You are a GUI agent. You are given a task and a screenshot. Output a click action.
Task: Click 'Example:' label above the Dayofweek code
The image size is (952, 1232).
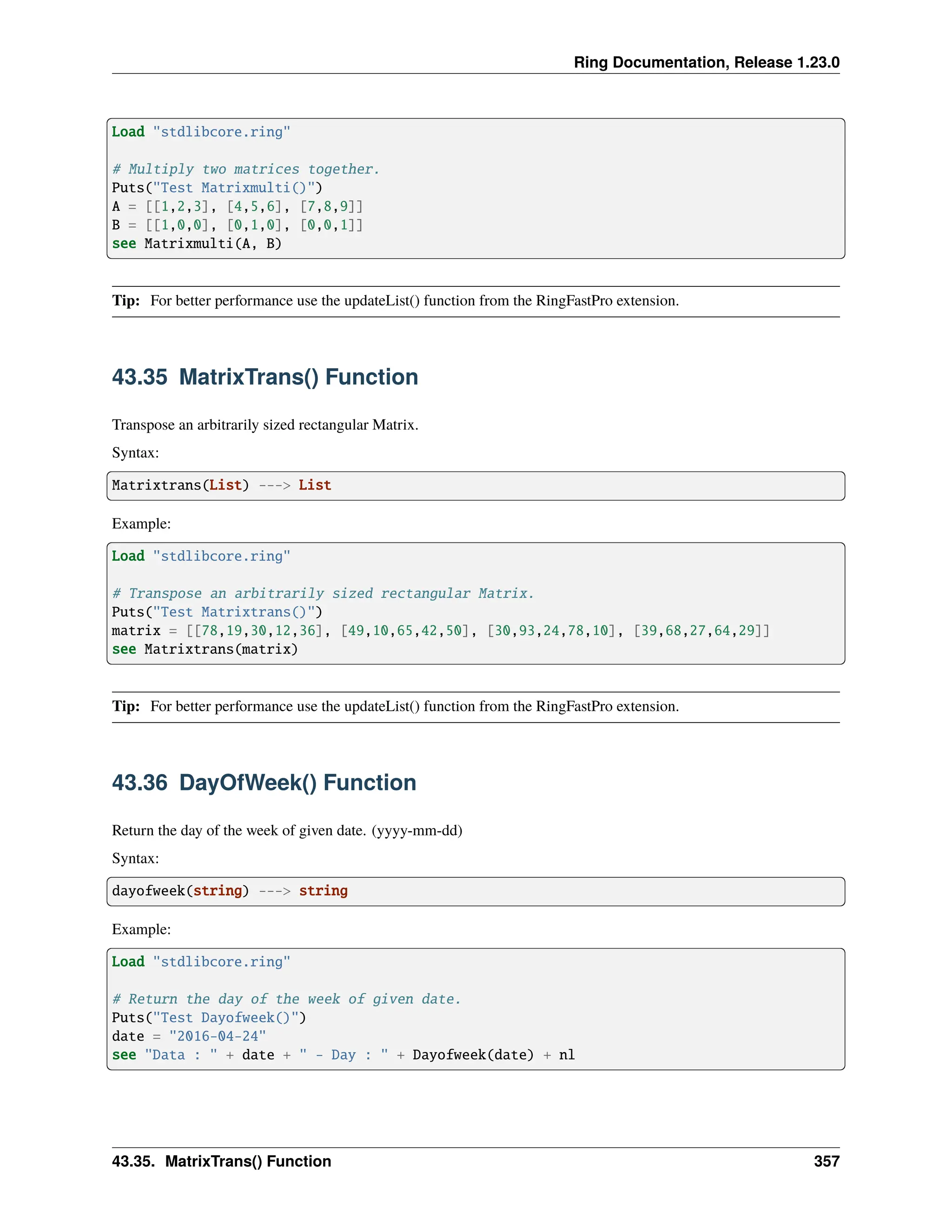(142, 929)
